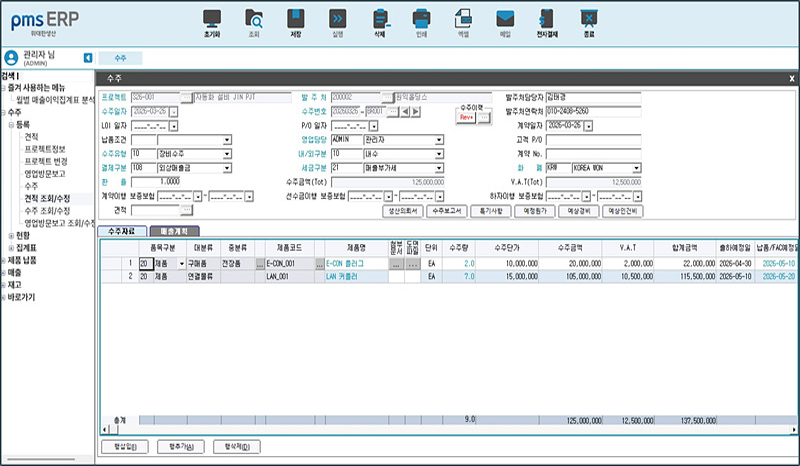Viewport: 800px width, 466px height.
Task: Click the 메일 (mail) envelope icon
Action: [505, 19]
